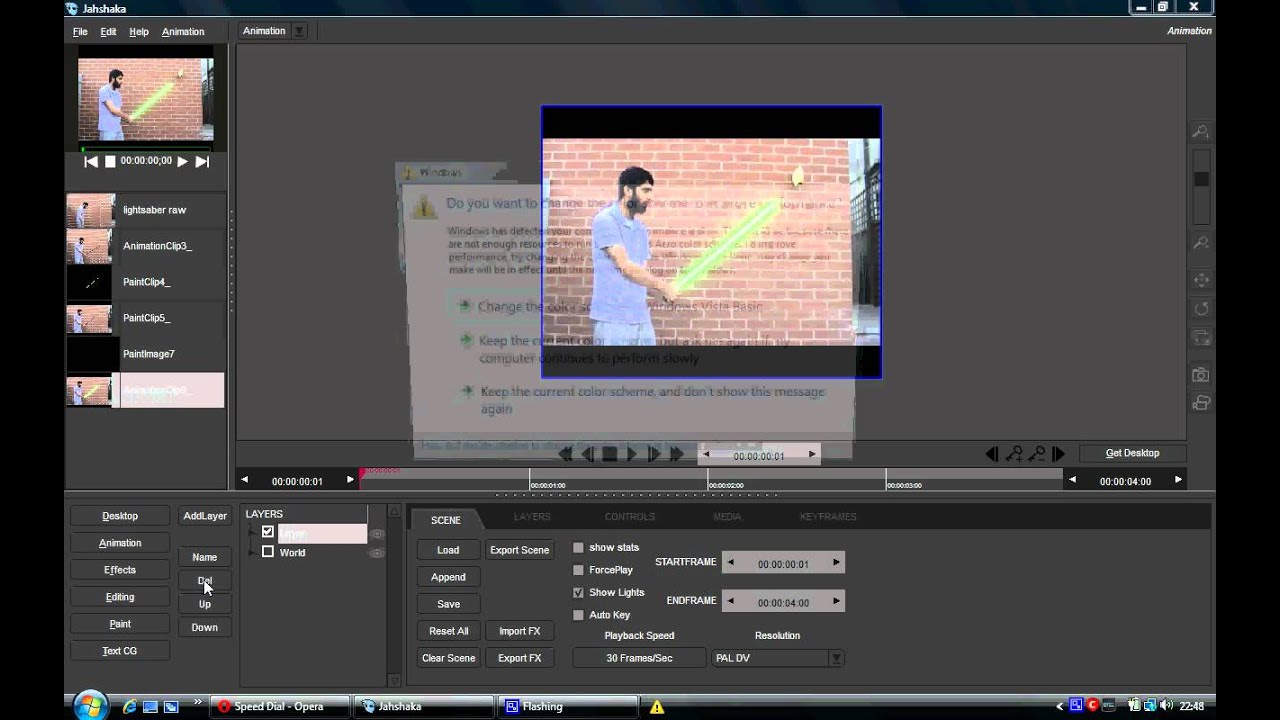Switch to the SCENE tab

446,519
